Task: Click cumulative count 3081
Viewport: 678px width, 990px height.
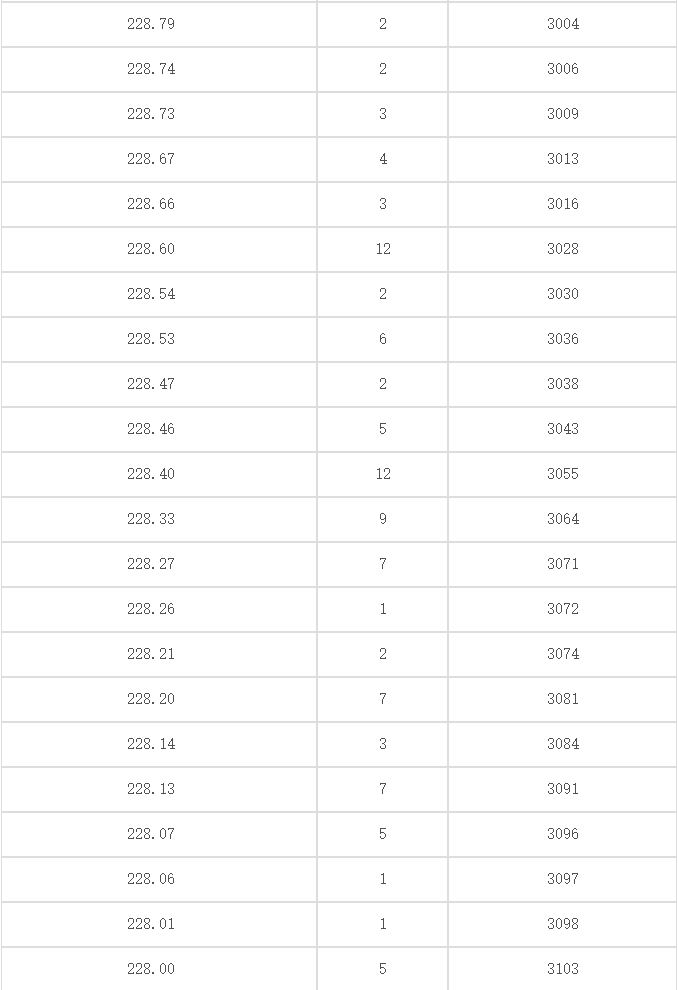Action: click(x=562, y=699)
